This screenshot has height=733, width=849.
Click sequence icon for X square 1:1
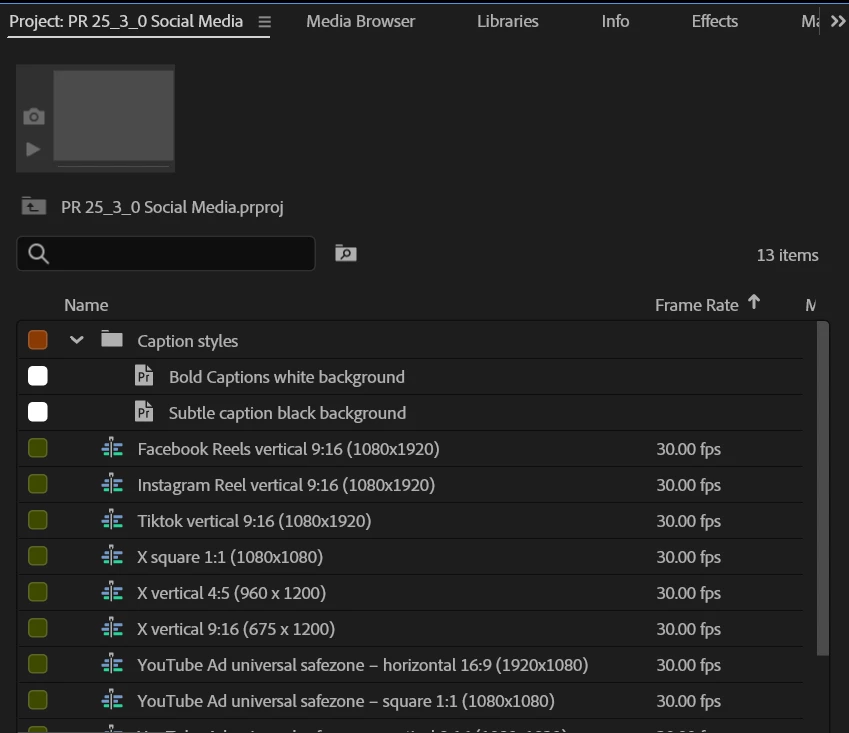(112, 556)
